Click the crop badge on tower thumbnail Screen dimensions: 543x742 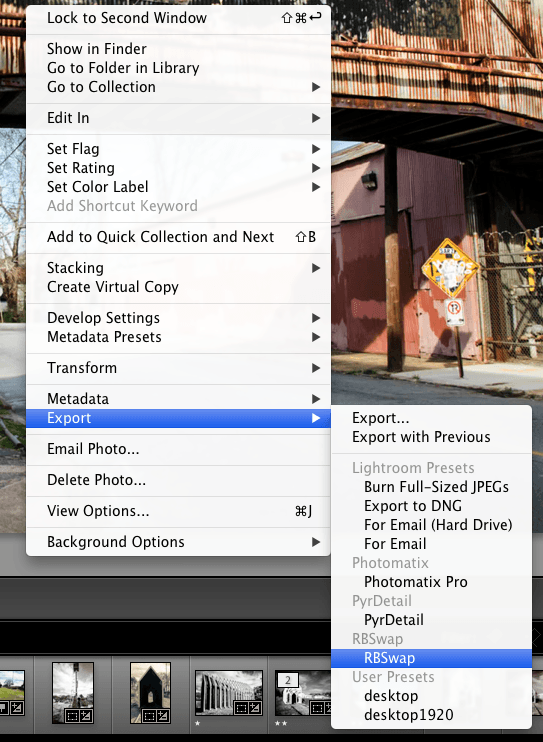72,716
